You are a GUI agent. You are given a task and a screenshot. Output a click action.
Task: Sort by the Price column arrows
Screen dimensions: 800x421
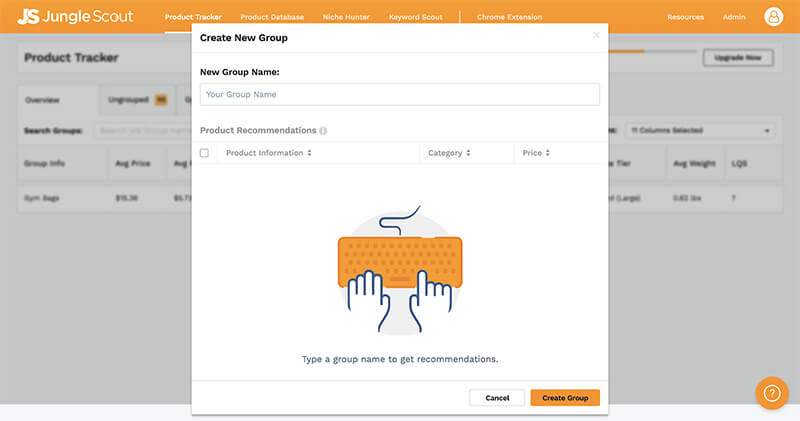click(x=548, y=153)
